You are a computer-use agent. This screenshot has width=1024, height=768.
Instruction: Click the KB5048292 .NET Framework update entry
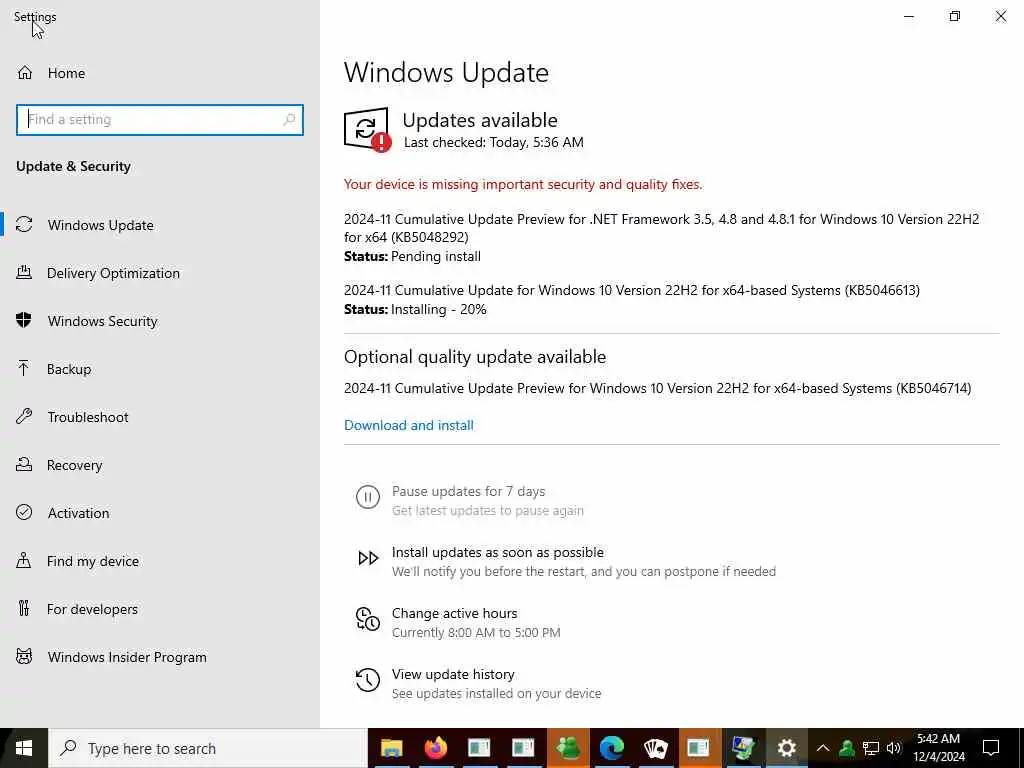click(x=662, y=228)
